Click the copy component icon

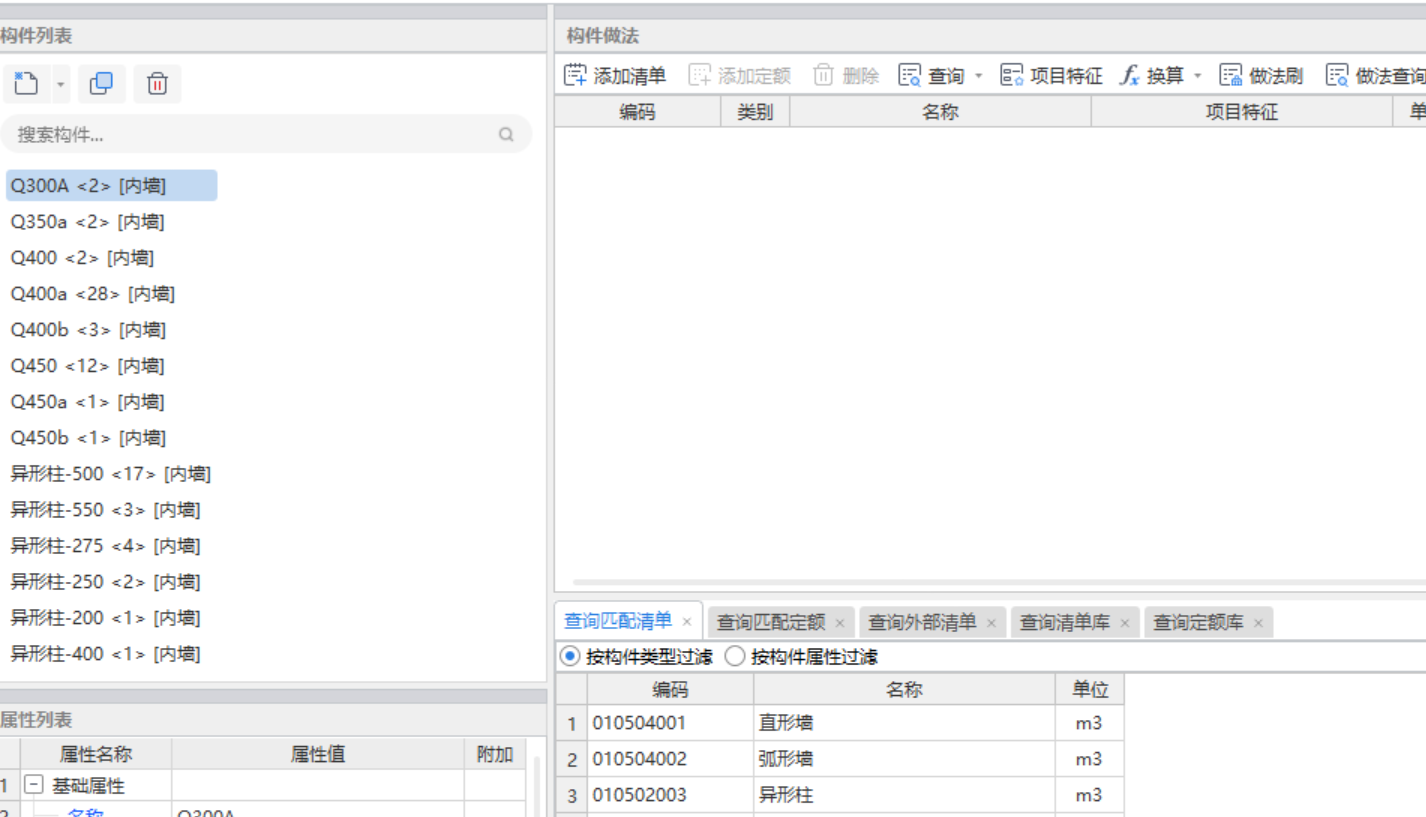[x=101, y=84]
